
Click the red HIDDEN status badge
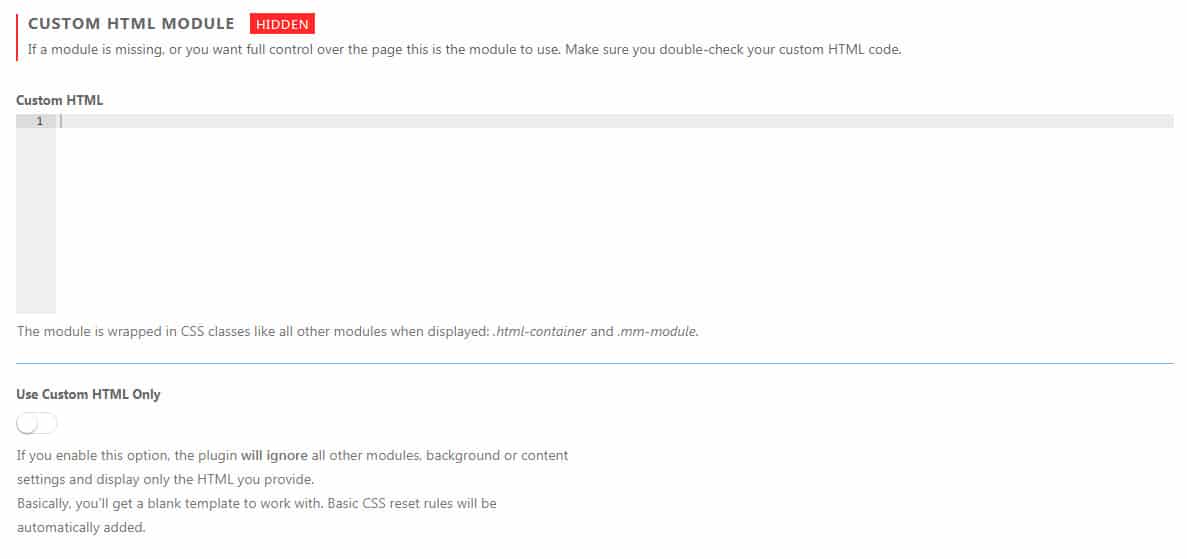[x=282, y=24]
